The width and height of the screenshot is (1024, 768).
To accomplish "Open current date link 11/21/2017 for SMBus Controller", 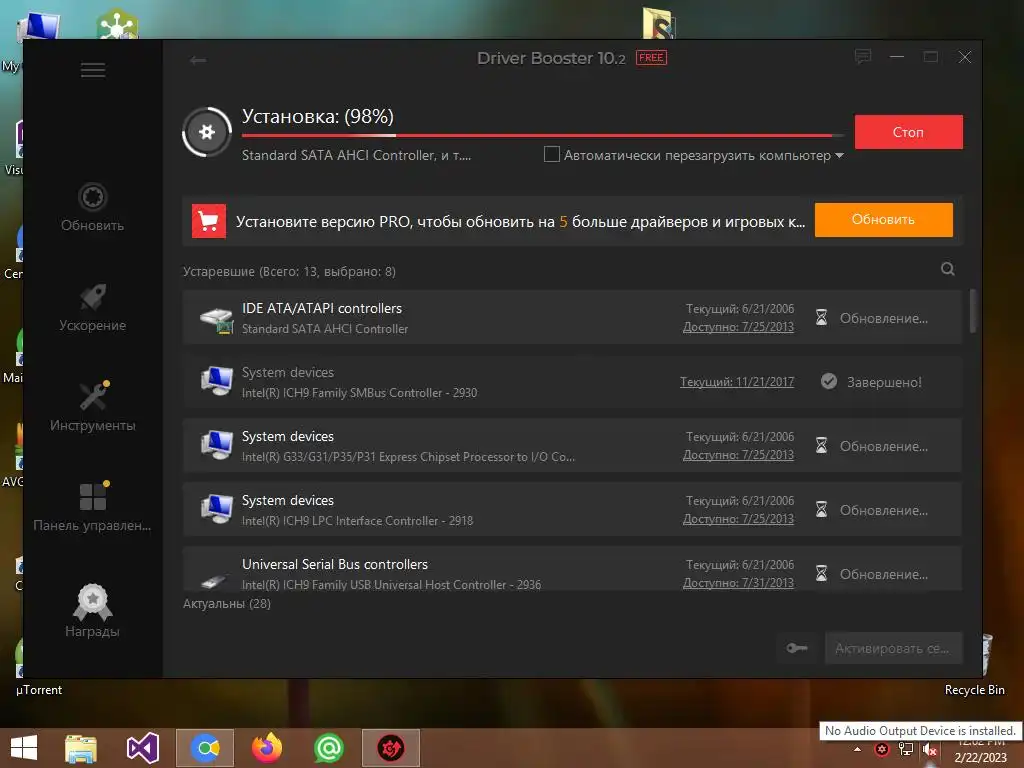I will (737, 382).
